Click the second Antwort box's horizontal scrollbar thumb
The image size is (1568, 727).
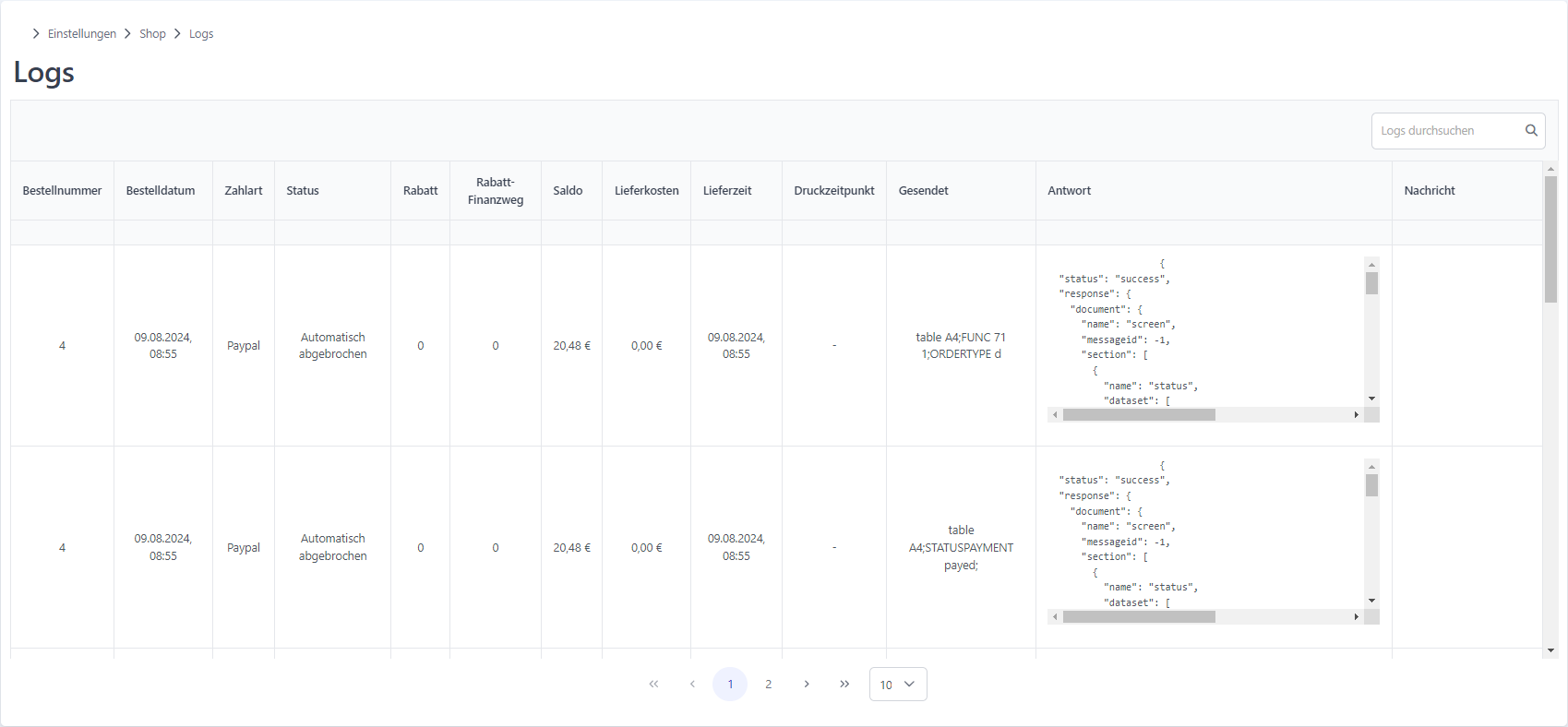[x=1139, y=616]
